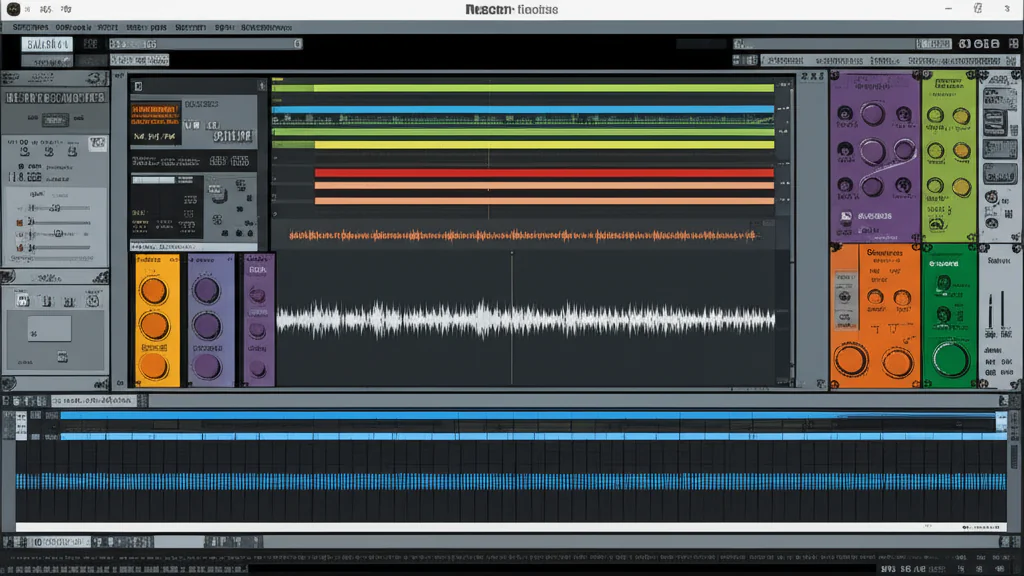
Task: Click the small icon at the long field's end
Action: click(297, 44)
